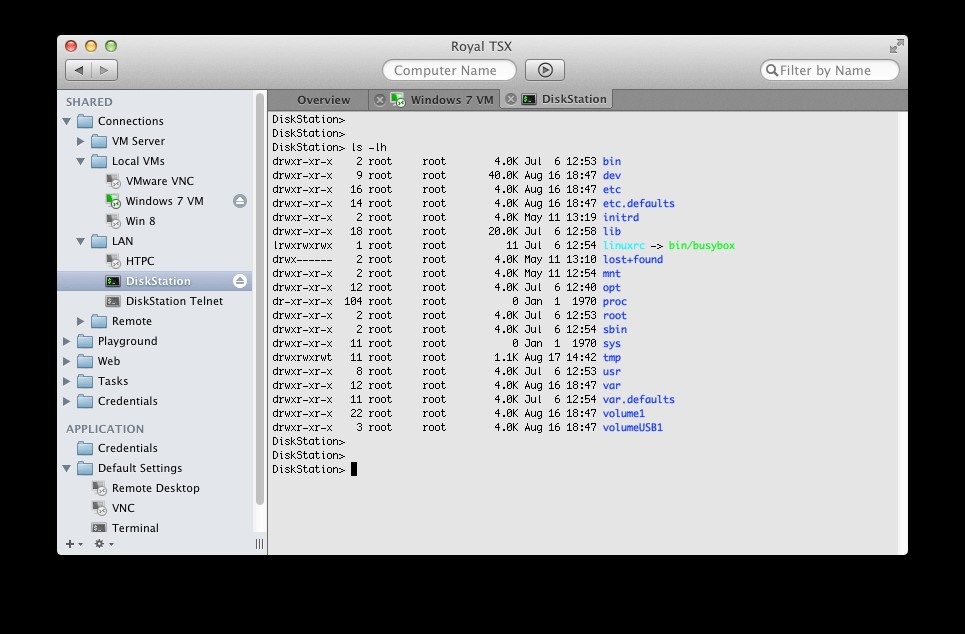965x634 pixels.
Task: Switch to the Overview tab
Action: [323, 100]
